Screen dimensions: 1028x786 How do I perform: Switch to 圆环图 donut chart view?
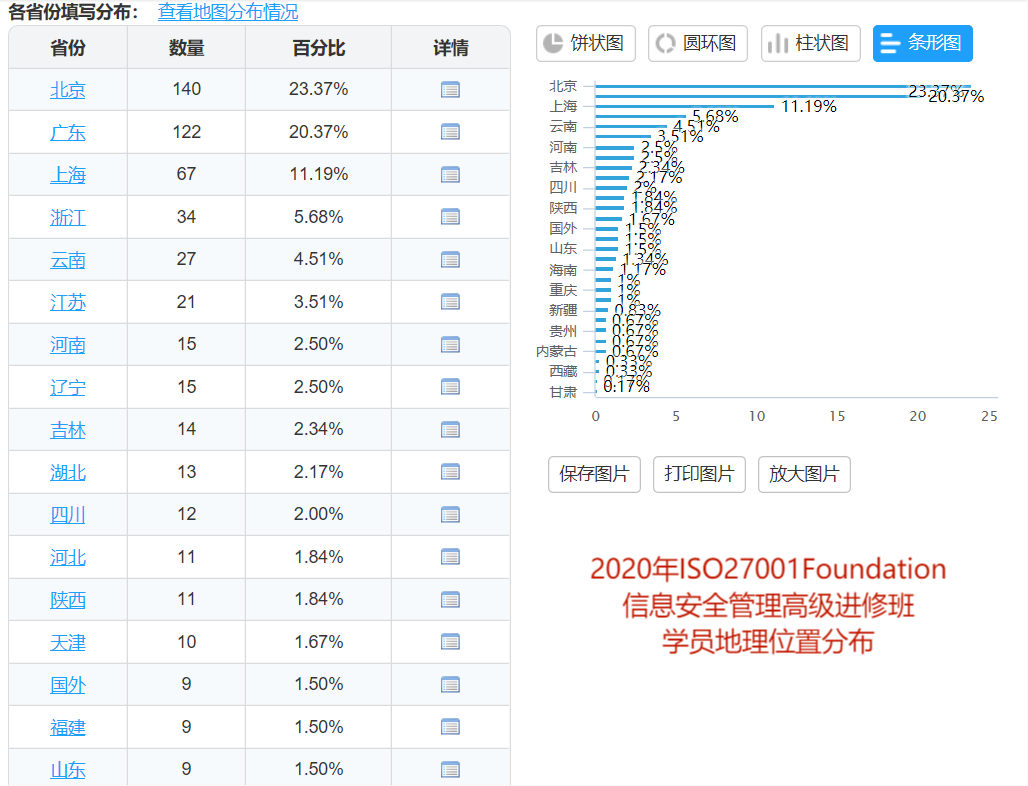click(698, 44)
